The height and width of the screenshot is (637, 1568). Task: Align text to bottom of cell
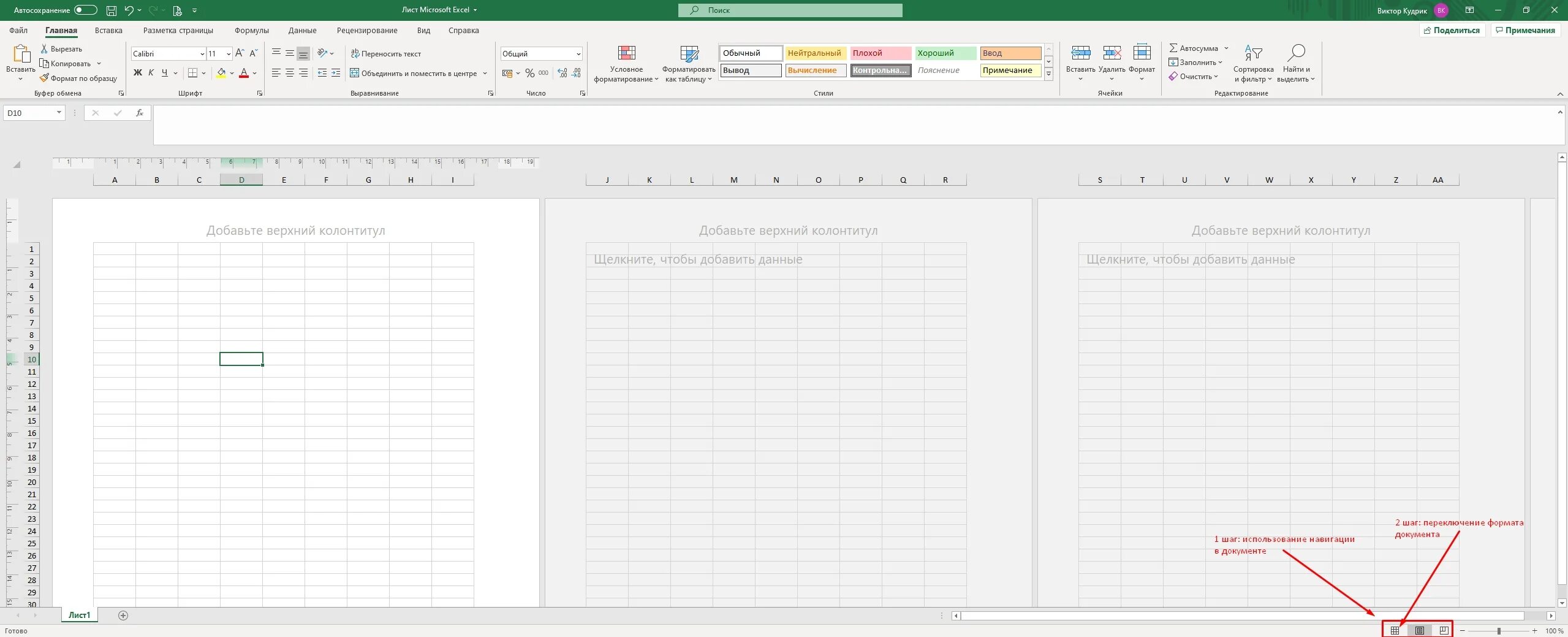coord(303,53)
